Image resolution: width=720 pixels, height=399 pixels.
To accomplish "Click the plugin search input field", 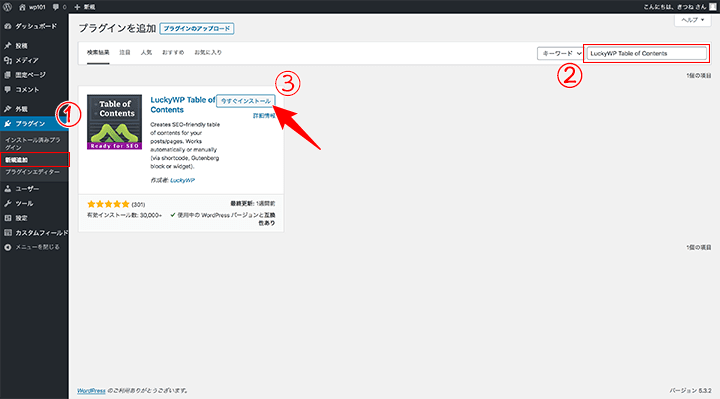I will (647, 53).
